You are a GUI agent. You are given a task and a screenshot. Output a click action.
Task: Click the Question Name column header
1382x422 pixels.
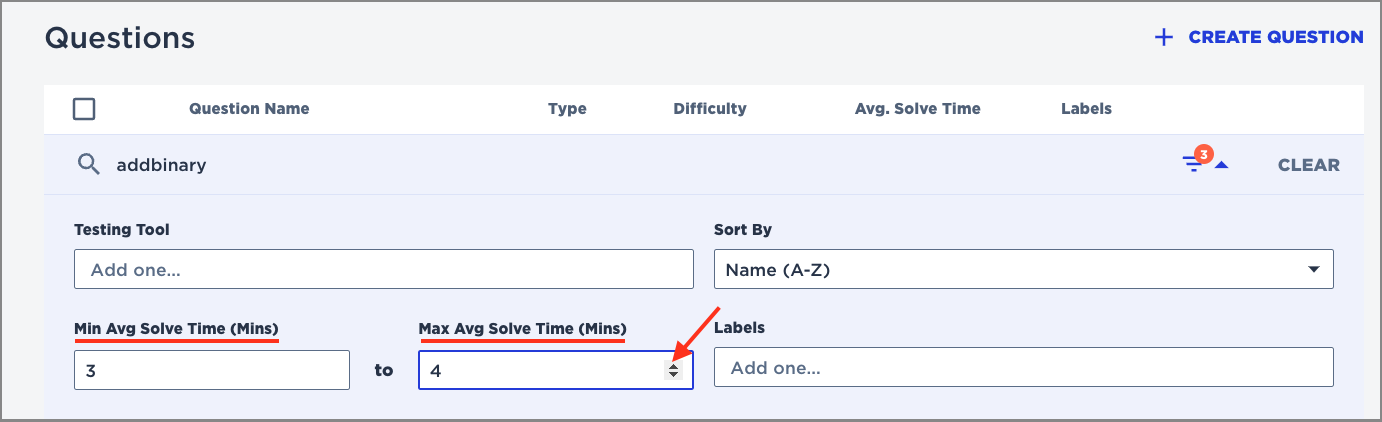click(249, 108)
